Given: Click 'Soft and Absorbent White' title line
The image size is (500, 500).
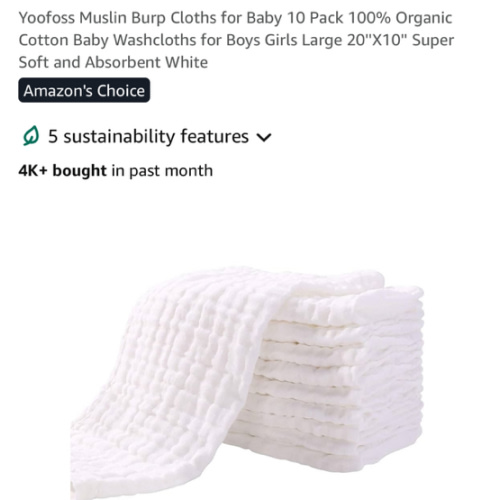Looking at the screenshot, I should (x=113, y=62).
